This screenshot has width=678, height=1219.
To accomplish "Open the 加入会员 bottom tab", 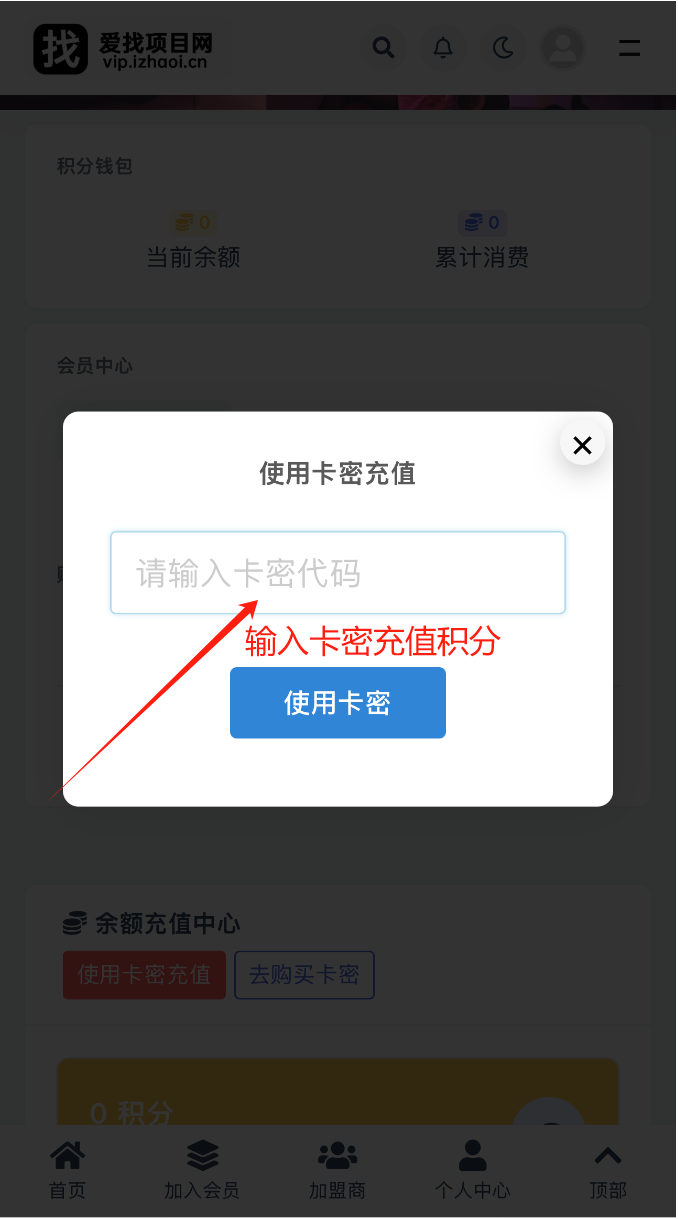I will [202, 1171].
